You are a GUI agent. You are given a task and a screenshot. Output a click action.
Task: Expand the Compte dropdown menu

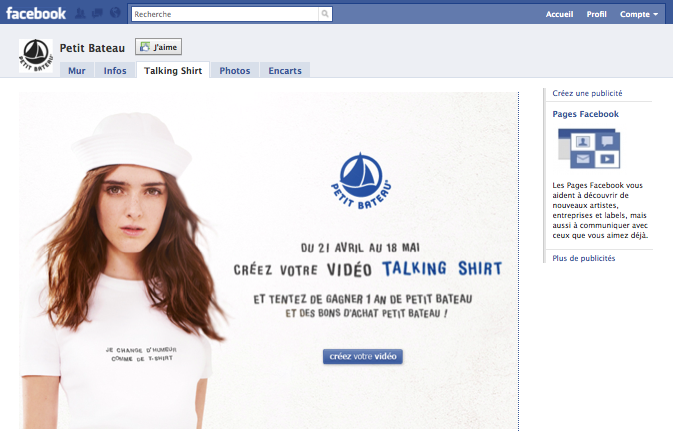pos(639,14)
